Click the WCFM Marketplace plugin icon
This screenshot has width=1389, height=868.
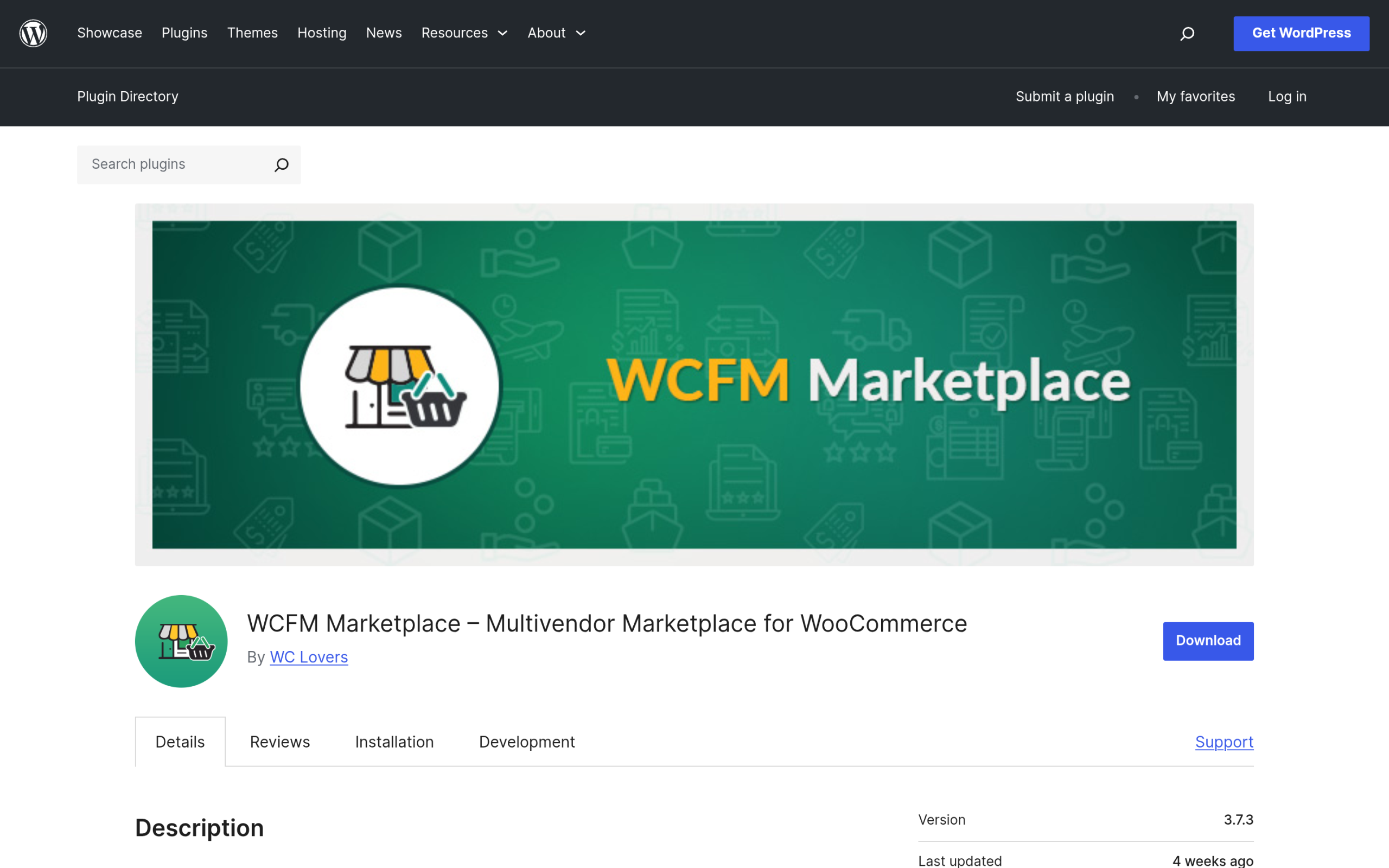181,641
